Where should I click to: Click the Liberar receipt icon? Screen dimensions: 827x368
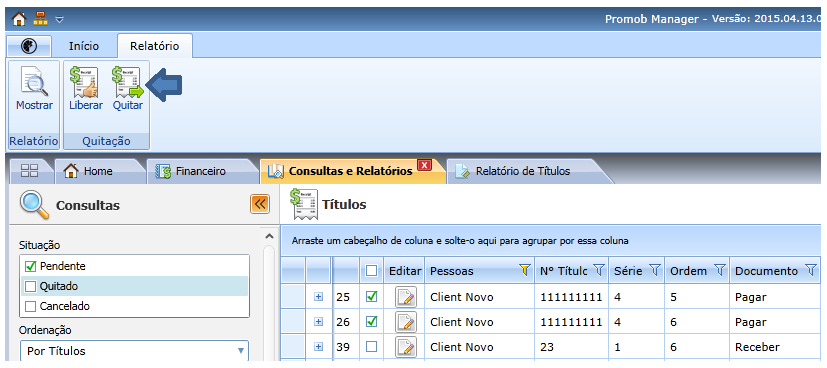(84, 81)
